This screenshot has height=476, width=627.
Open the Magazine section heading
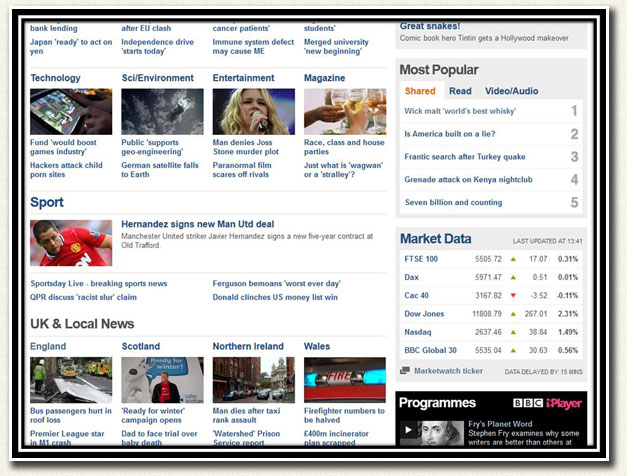(324, 78)
